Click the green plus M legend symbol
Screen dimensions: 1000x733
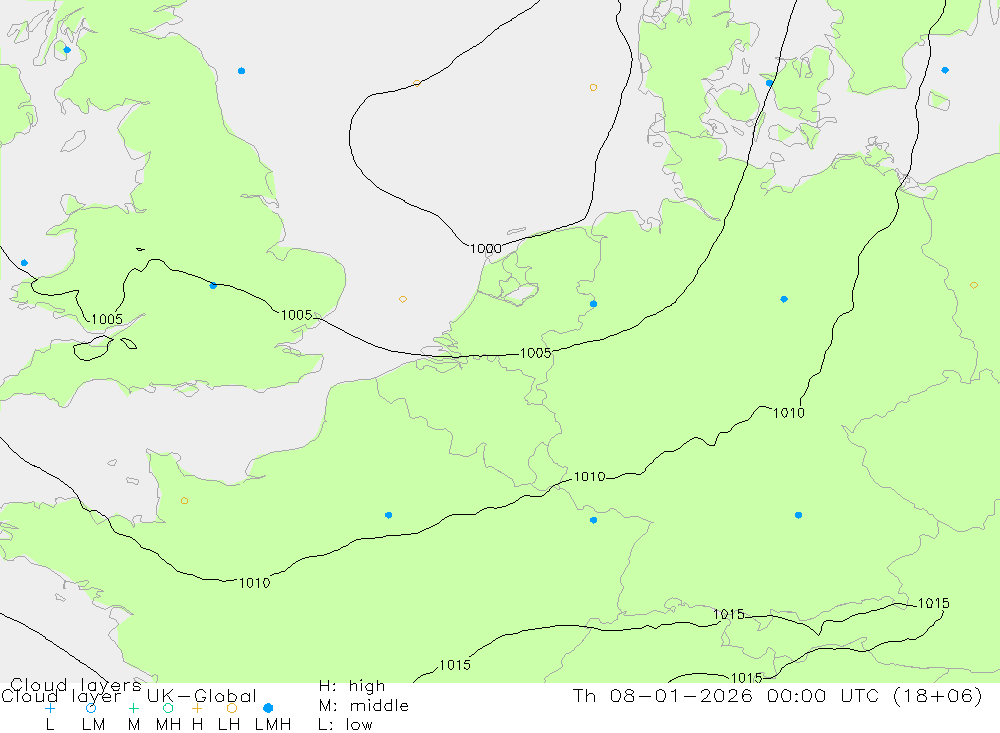[133, 708]
